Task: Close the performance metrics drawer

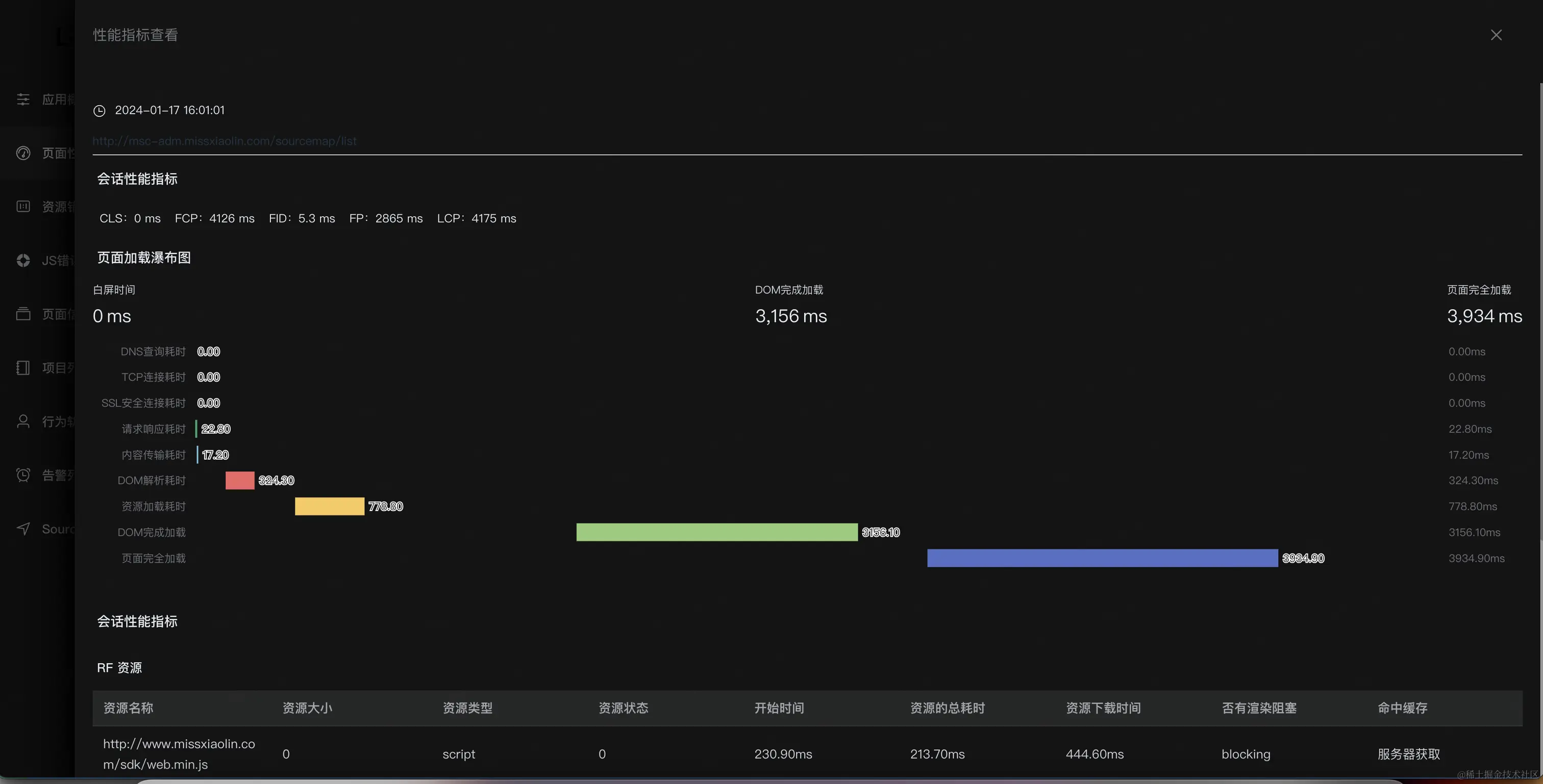Action: click(1496, 35)
